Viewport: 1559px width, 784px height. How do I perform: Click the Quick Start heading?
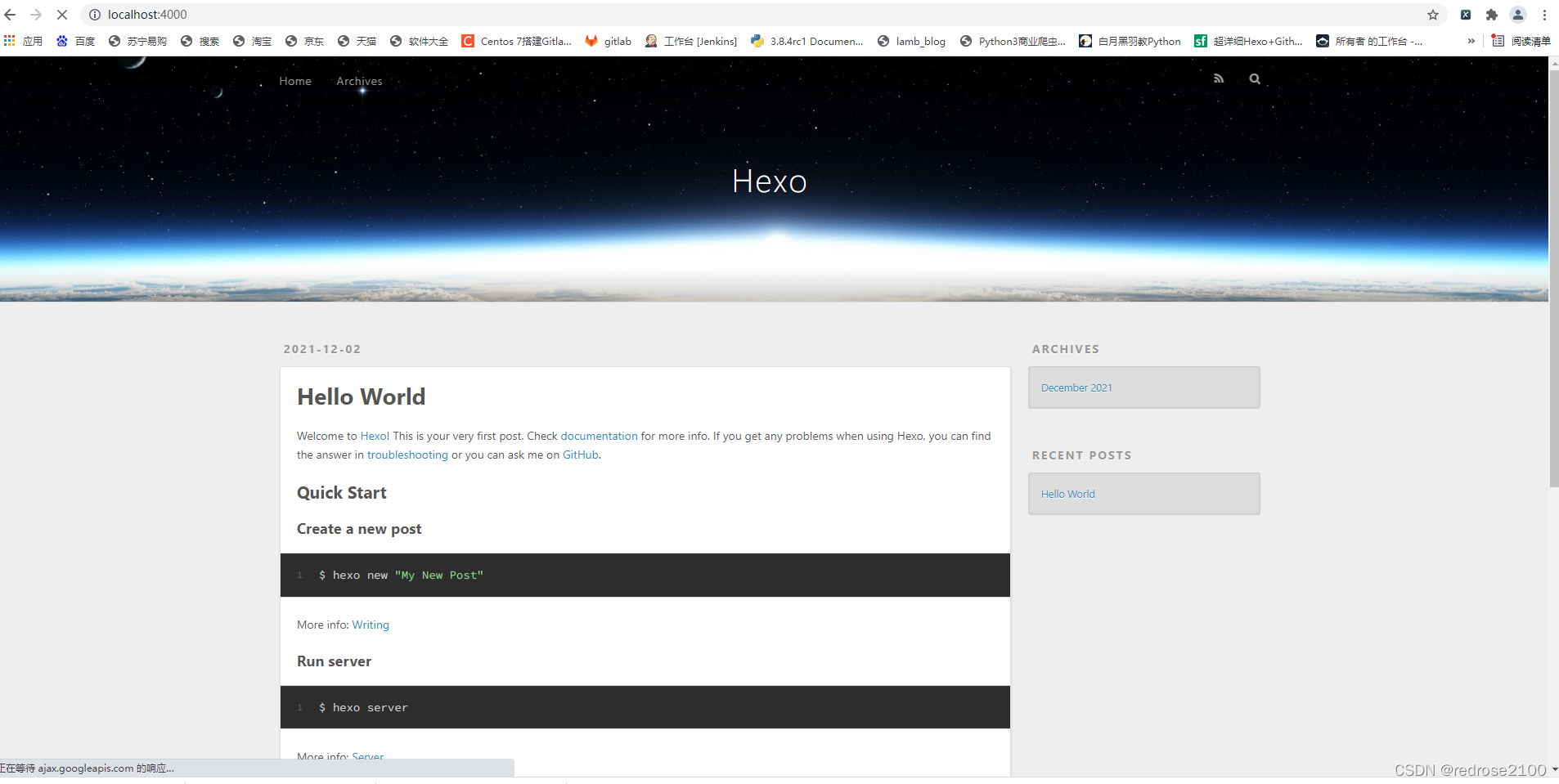[342, 493]
